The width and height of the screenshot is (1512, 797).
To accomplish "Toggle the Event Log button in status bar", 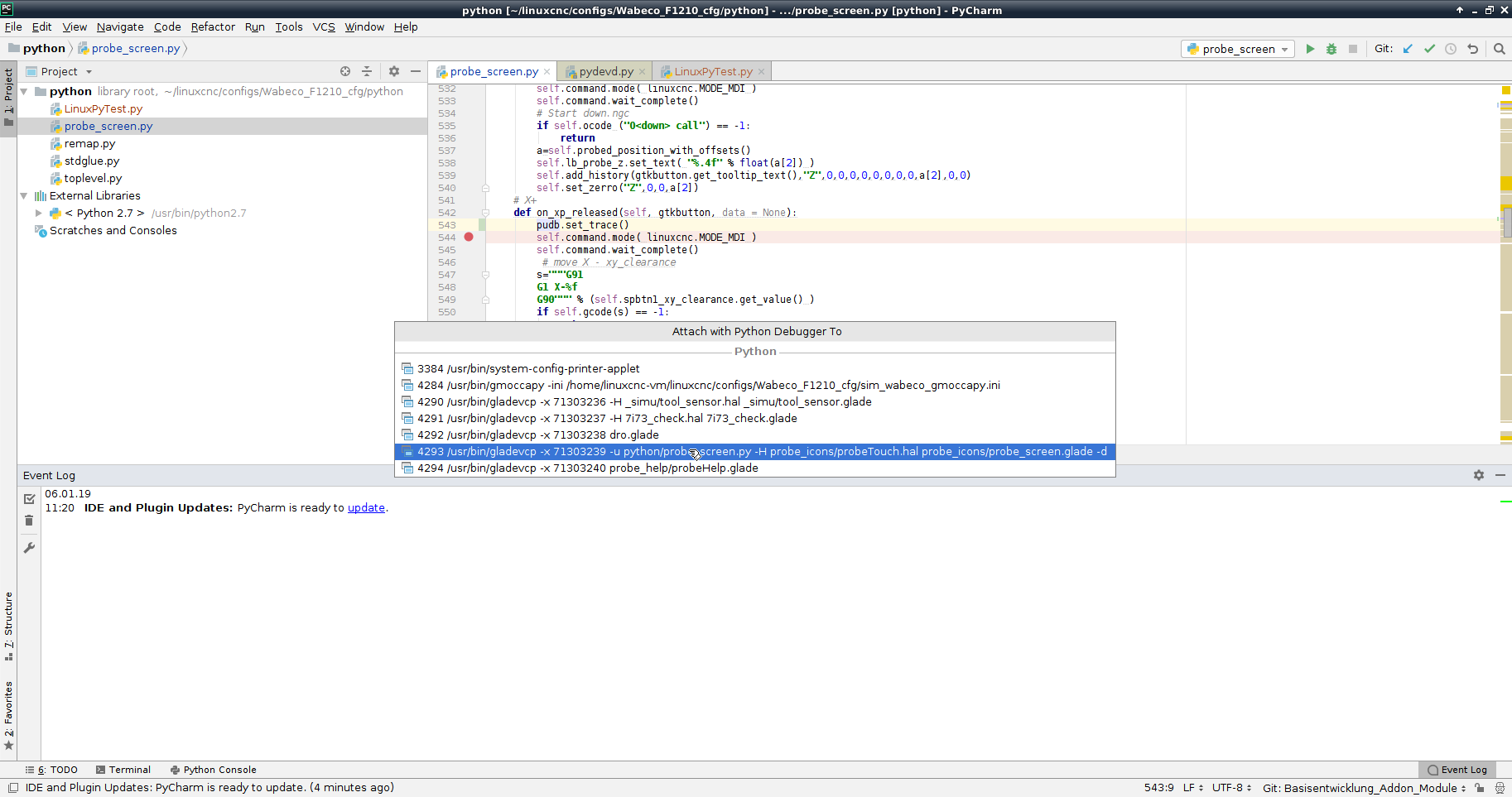I will (x=1457, y=770).
